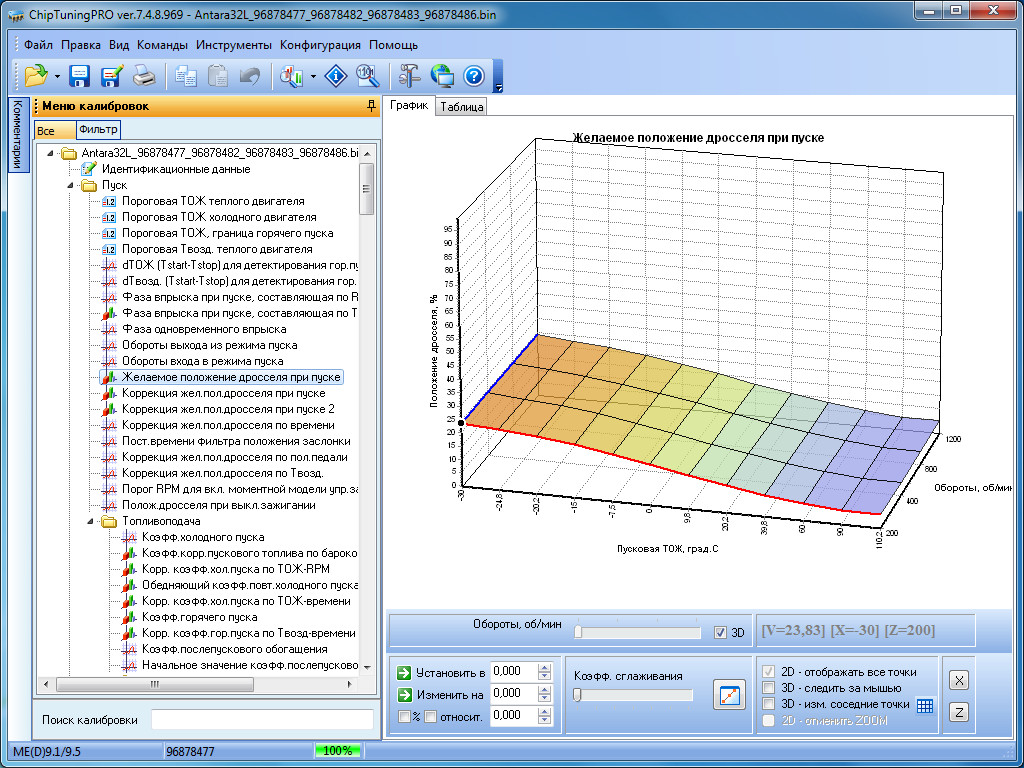Enable '3D - следить за мышью' checkbox
1024x768 pixels.
(769, 688)
